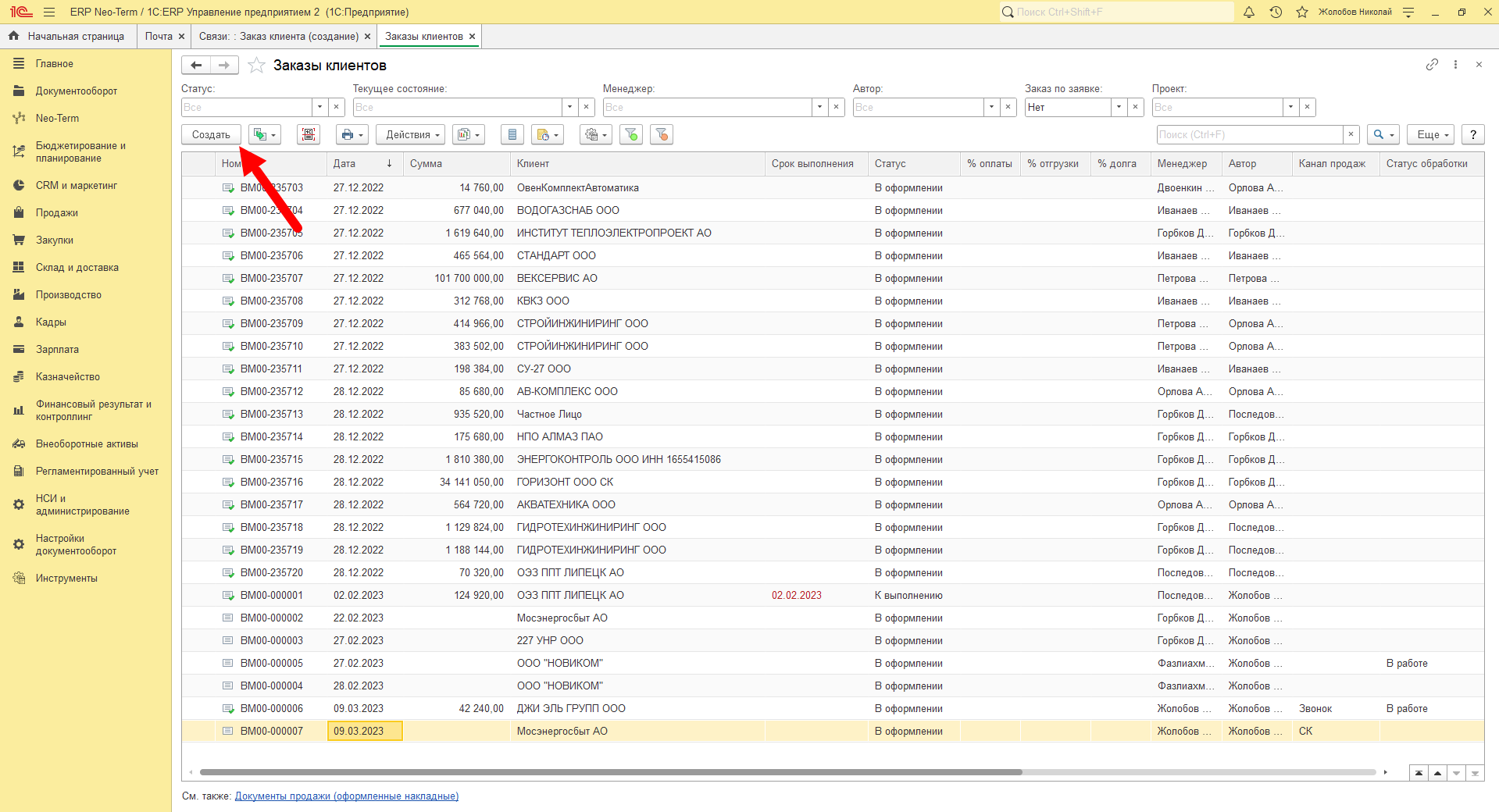This screenshot has height=812, width=1499.
Task: Sort by the Дата column header
Action: [x=365, y=164]
